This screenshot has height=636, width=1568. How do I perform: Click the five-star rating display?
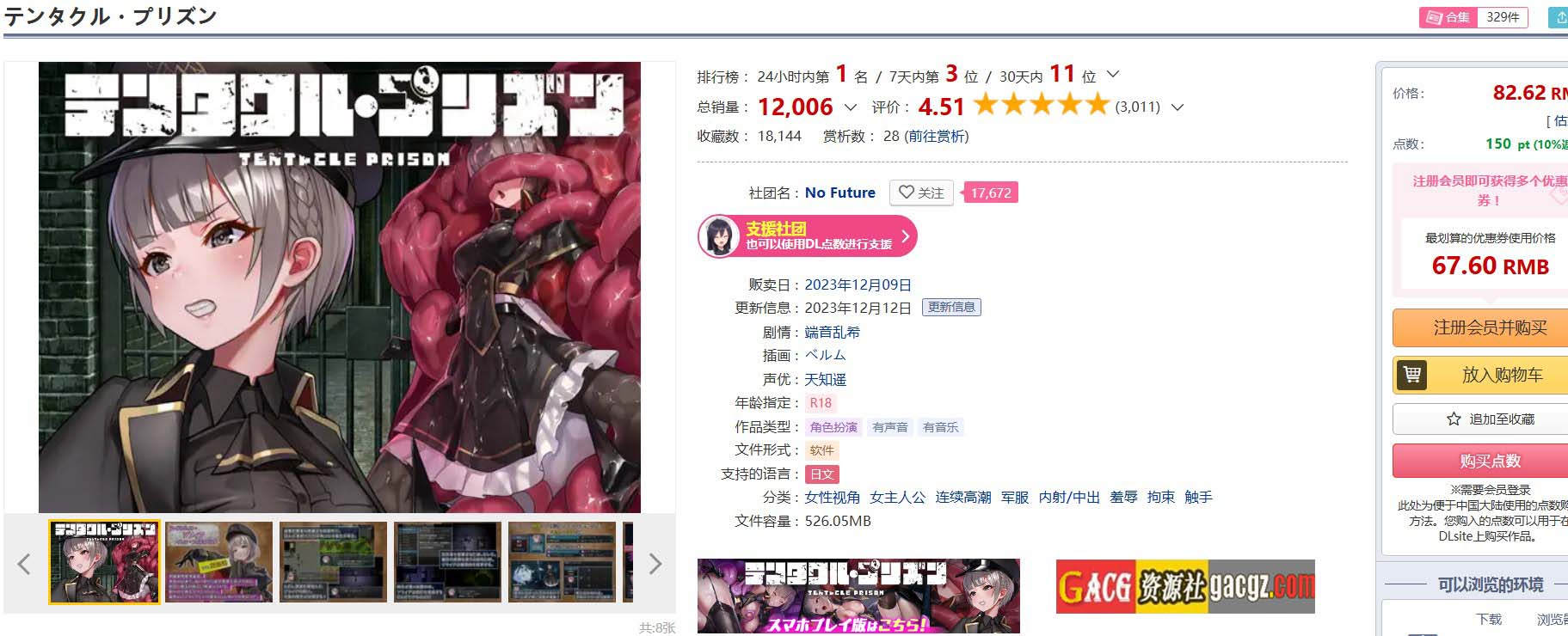pos(1042,105)
